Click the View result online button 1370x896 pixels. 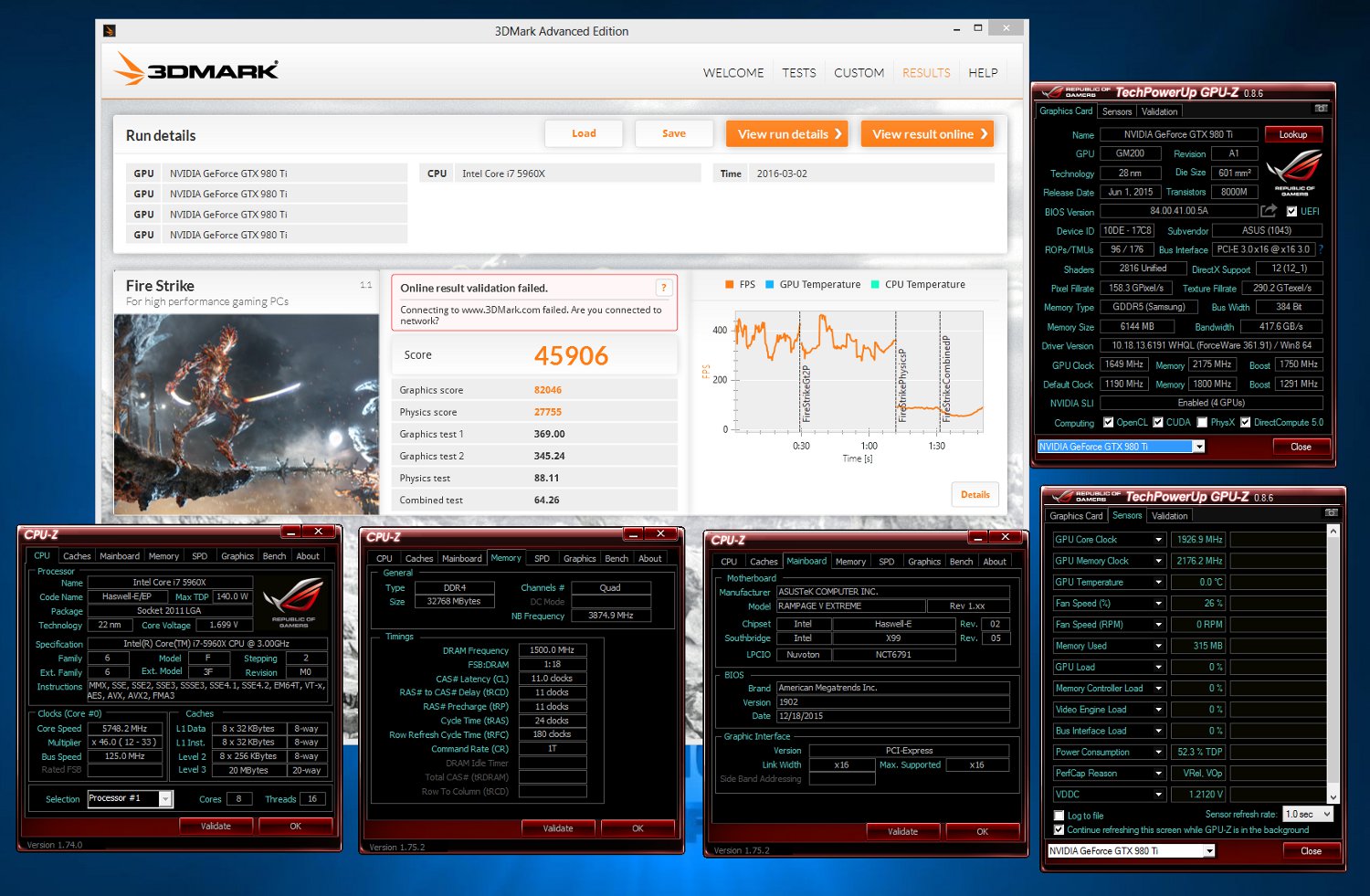(927, 134)
